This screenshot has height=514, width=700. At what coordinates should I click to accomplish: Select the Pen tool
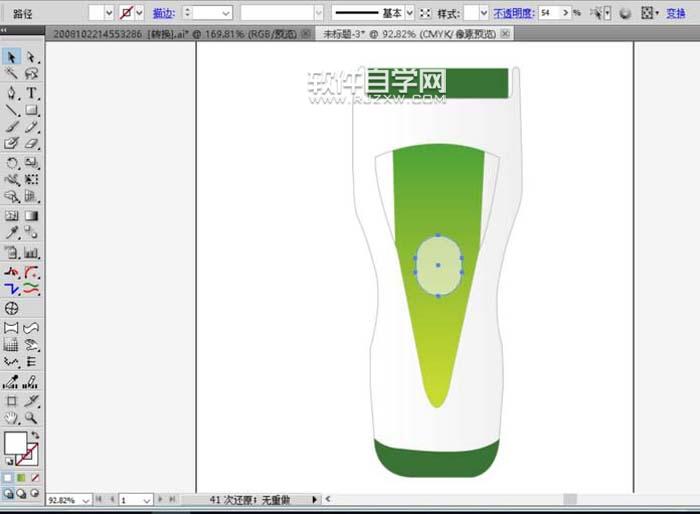(12, 92)
